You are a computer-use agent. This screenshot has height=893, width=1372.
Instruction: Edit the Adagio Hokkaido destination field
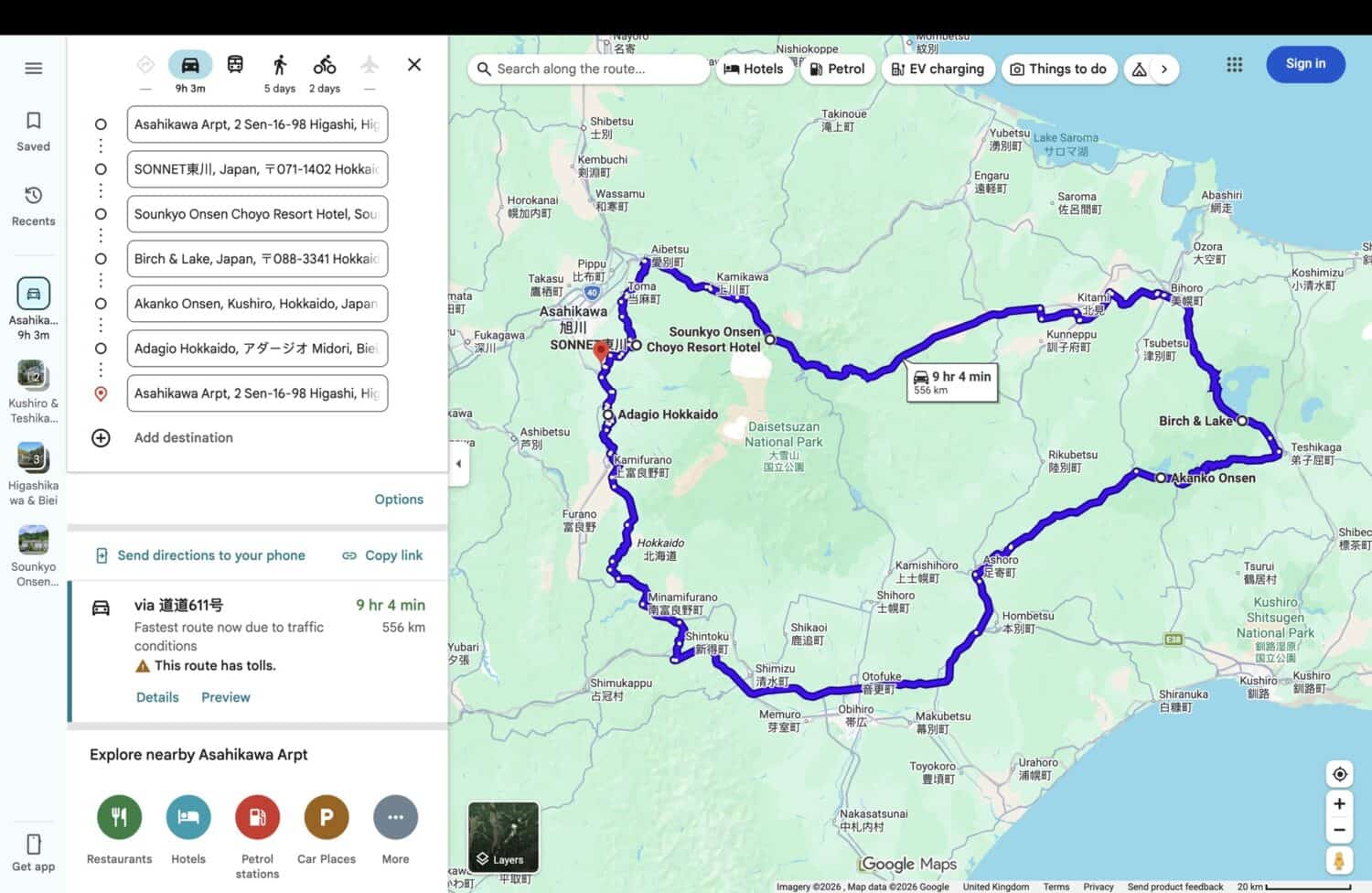coord(257,349)
